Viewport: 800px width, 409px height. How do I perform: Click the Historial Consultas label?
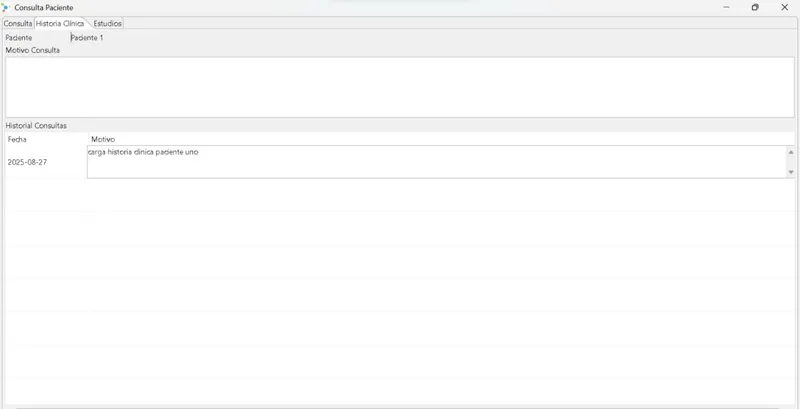(36, 125)
